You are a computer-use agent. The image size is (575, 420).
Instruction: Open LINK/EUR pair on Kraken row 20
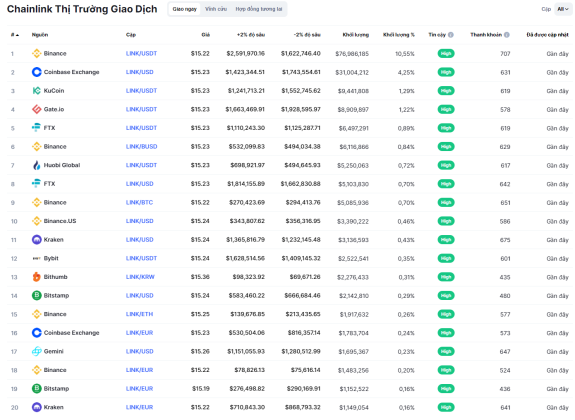[139, 407]
